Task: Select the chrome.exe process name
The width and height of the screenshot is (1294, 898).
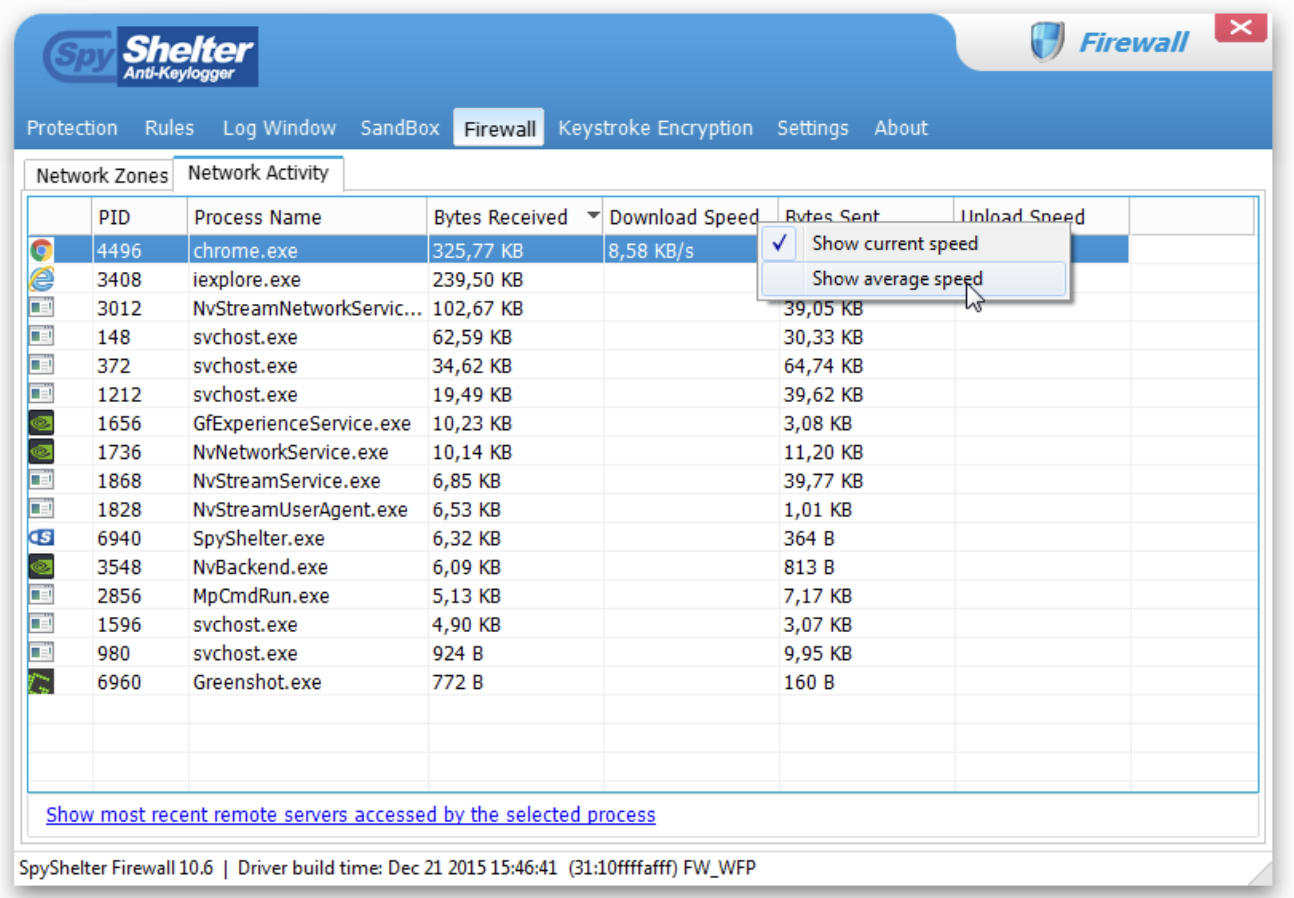Action: pyautogui.click(x=245, y=251)
